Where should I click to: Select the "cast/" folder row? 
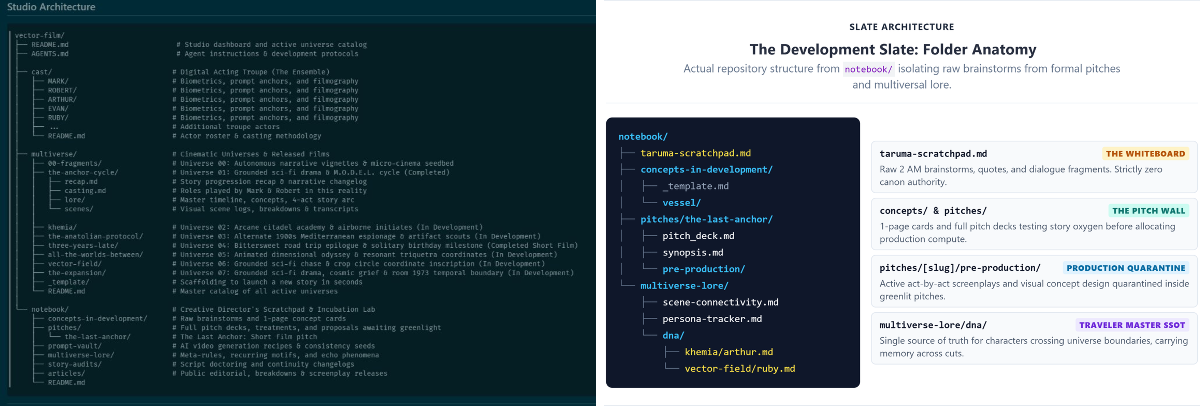(42, 72)
